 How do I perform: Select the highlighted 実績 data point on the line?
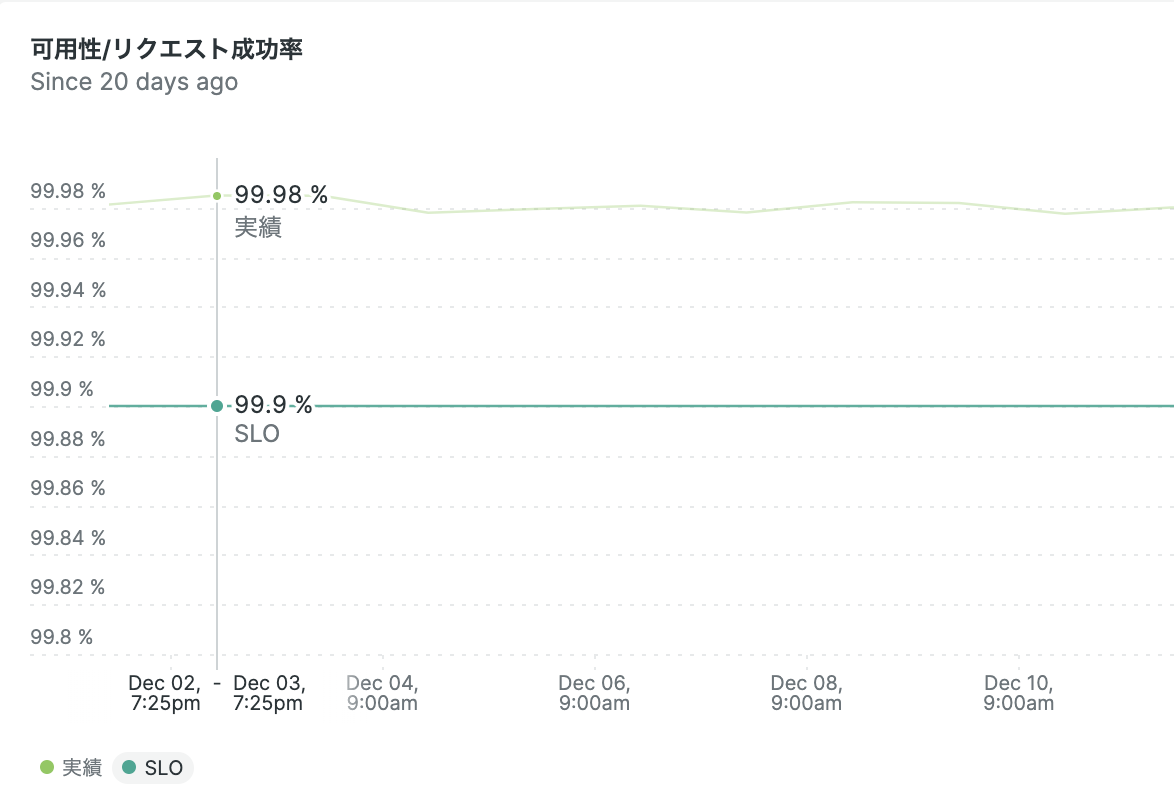click(217, 196)
